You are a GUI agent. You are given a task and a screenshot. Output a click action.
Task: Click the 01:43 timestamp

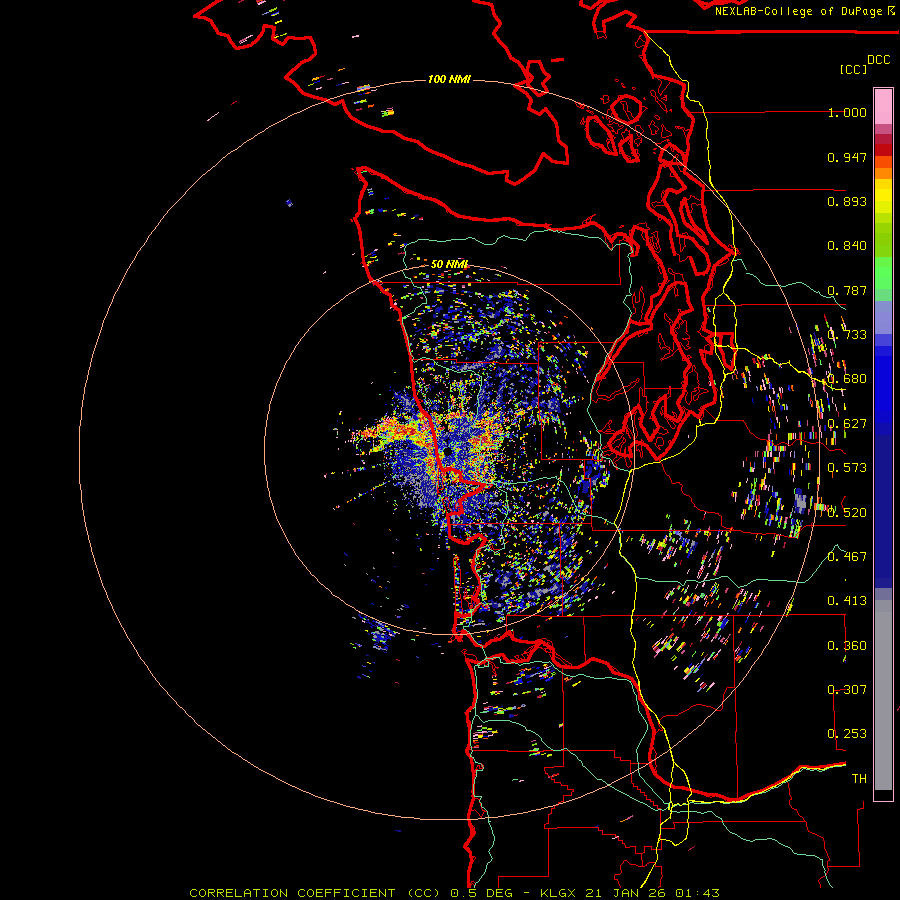pos(697,893)
